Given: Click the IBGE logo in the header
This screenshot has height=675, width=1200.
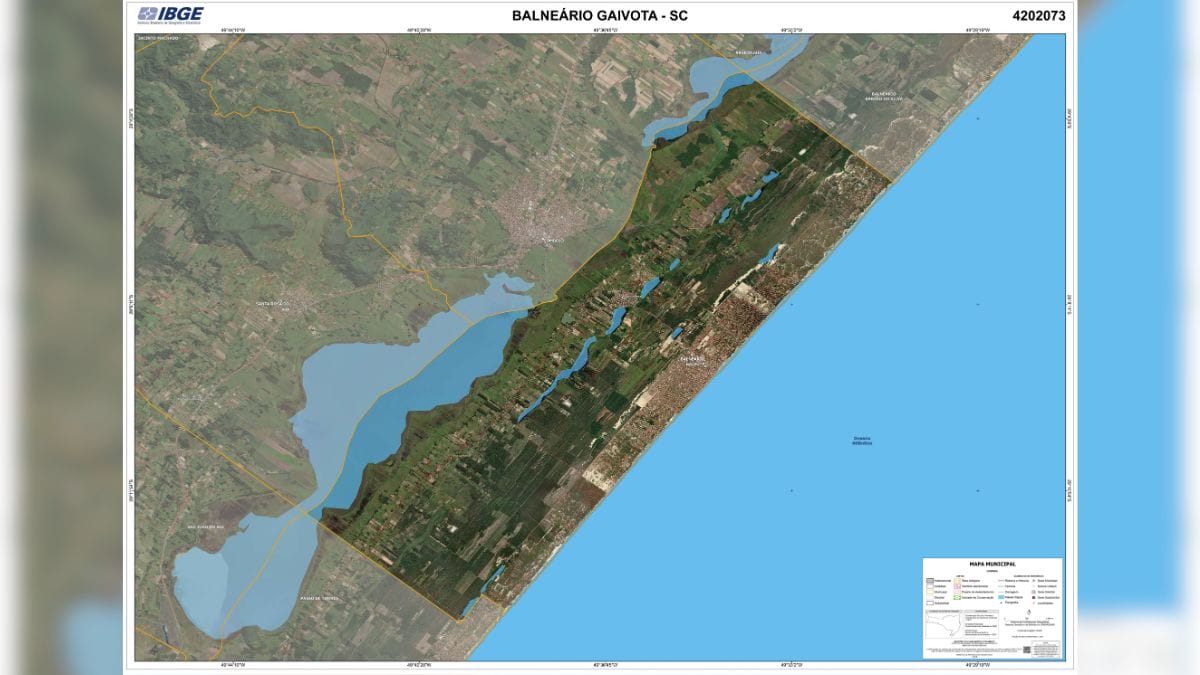Looking at the screenshot, I should pyautogui.click(x=168, y=13).
